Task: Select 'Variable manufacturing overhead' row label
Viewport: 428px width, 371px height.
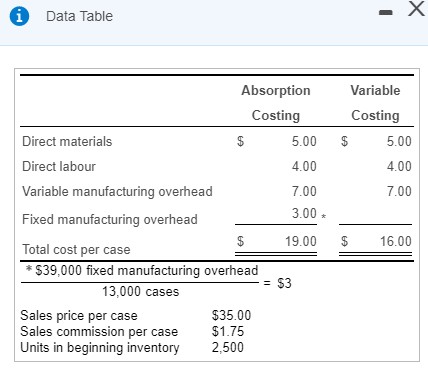Action: coord(117,192)
